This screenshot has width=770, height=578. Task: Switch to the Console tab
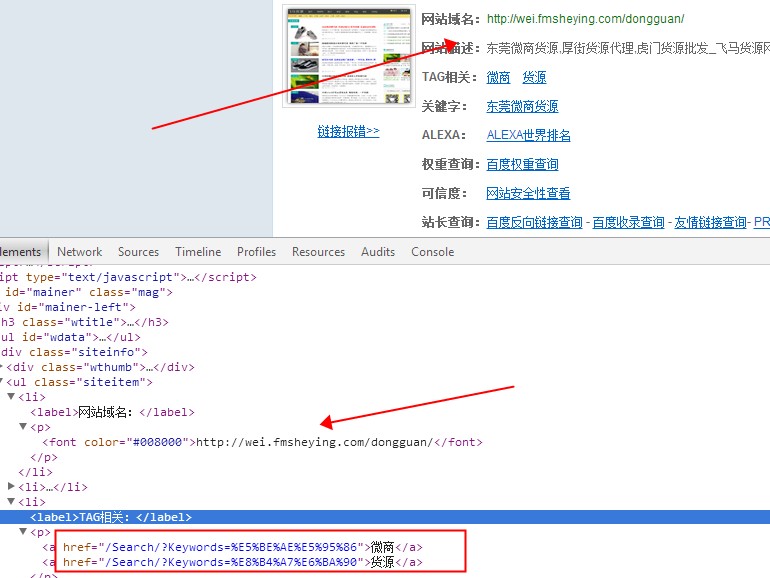point(432,252)
